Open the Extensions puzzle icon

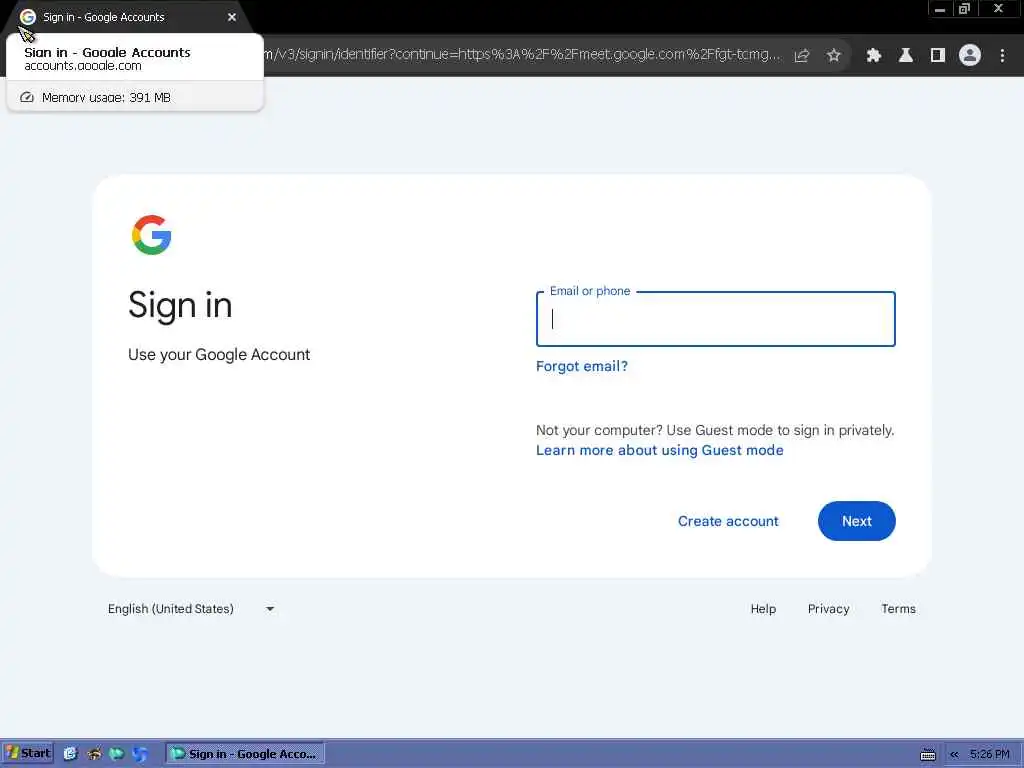873,56
